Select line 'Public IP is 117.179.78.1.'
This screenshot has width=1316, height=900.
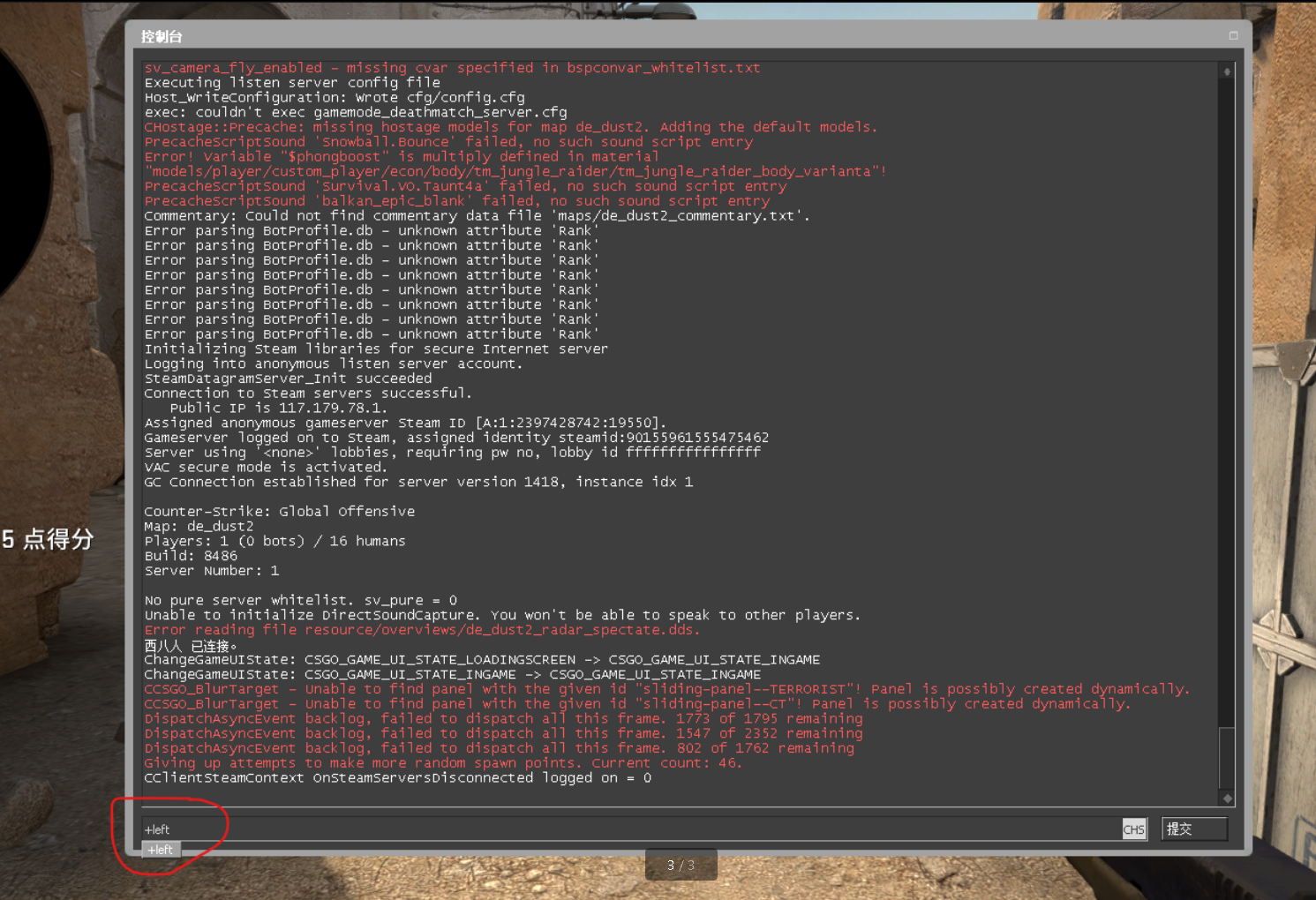[278, 408]
